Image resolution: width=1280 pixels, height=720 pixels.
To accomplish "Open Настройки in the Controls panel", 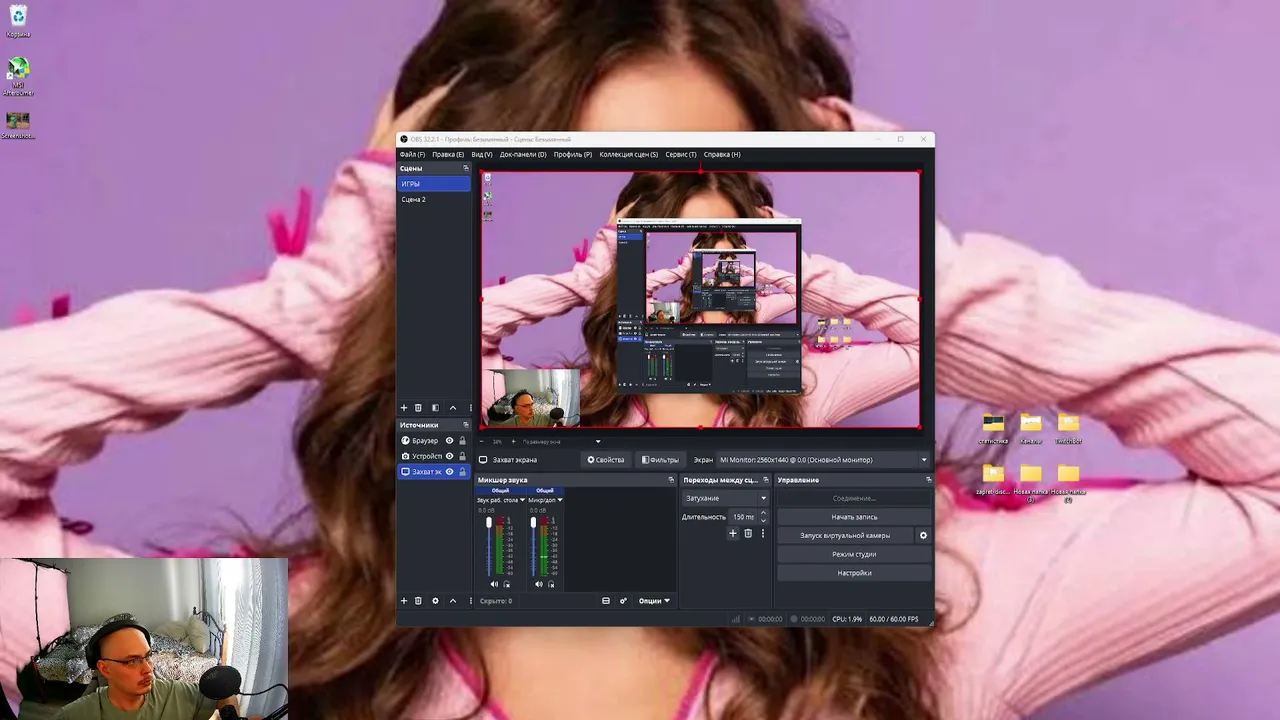I will pos(854,573).
